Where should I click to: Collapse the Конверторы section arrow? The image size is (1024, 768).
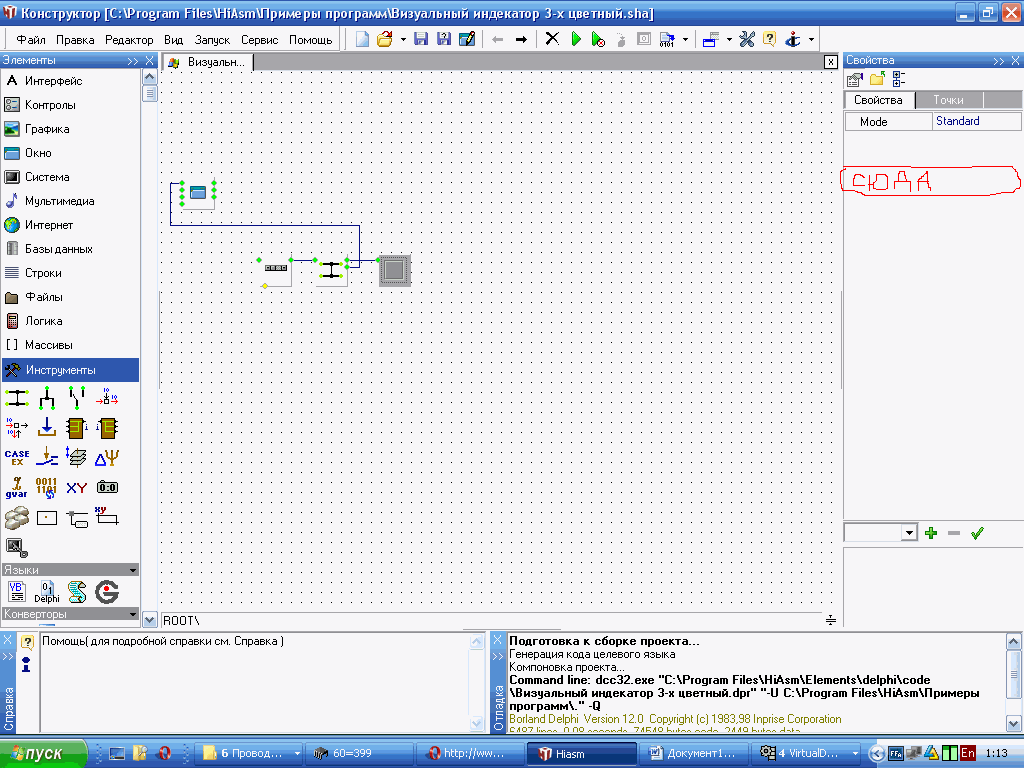[132, 614]
